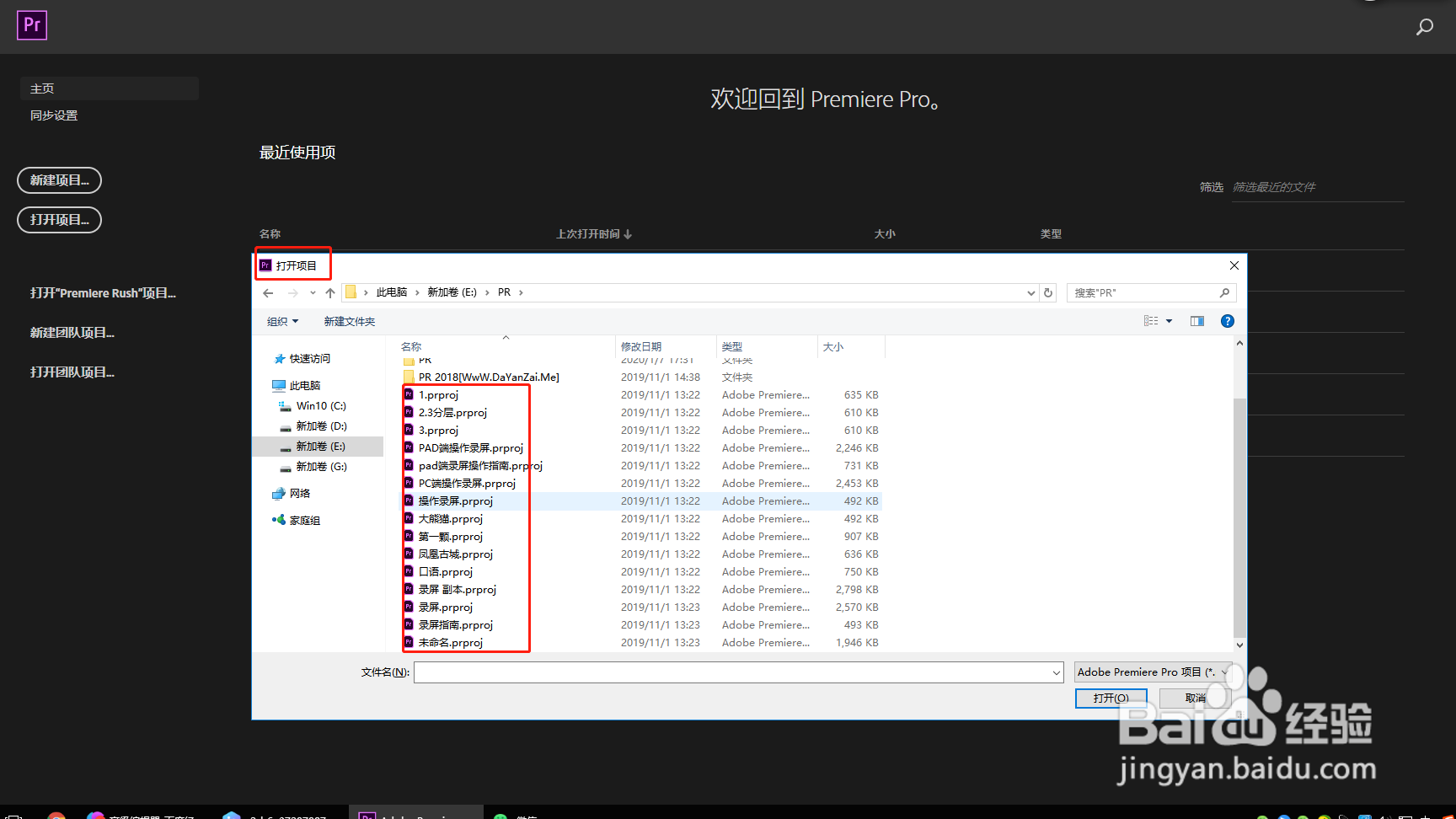This screenshot has width=1456, height=819.
Task: Click the 文件名 input field
Action: point(738,672)
